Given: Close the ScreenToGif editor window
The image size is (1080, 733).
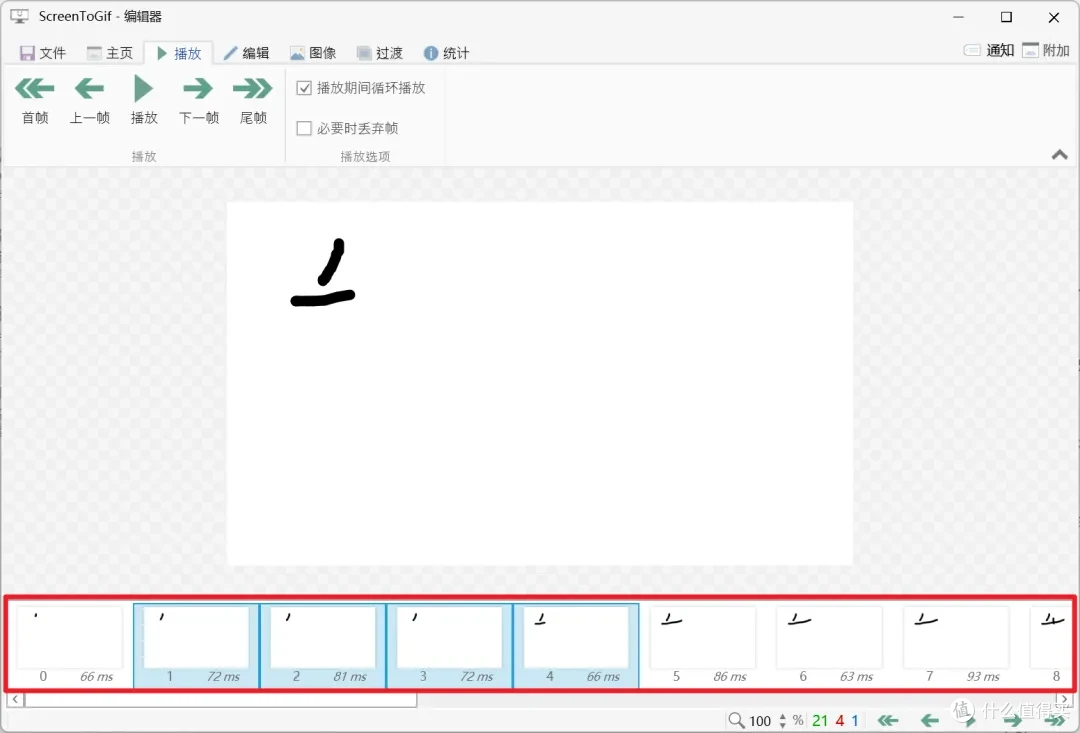Looking at the screenshot, I should click(x=1054, y=17).
